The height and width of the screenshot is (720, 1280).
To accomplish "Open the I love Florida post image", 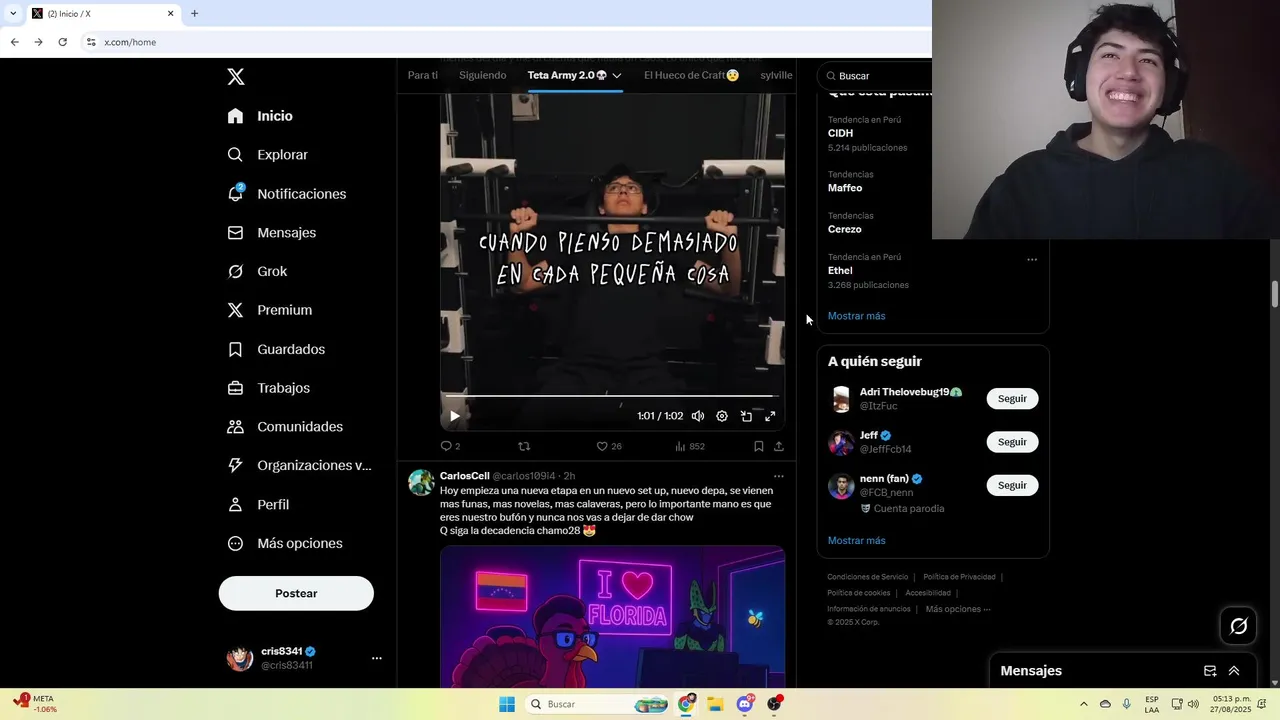I will 612,616.
